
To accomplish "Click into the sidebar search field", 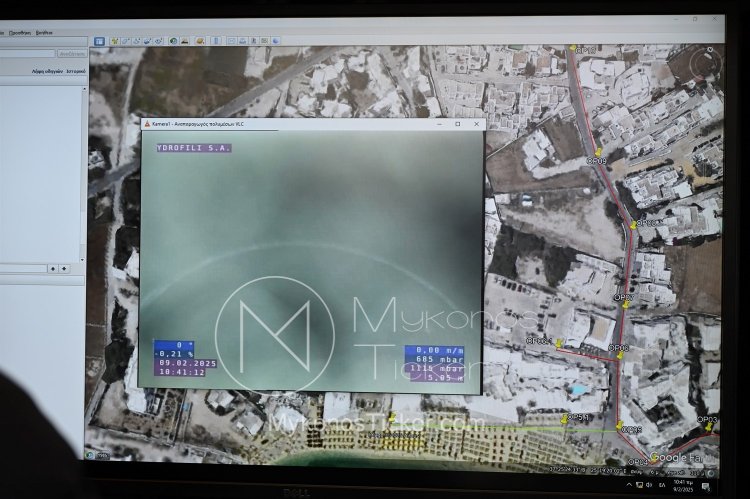I will [27, 53].
